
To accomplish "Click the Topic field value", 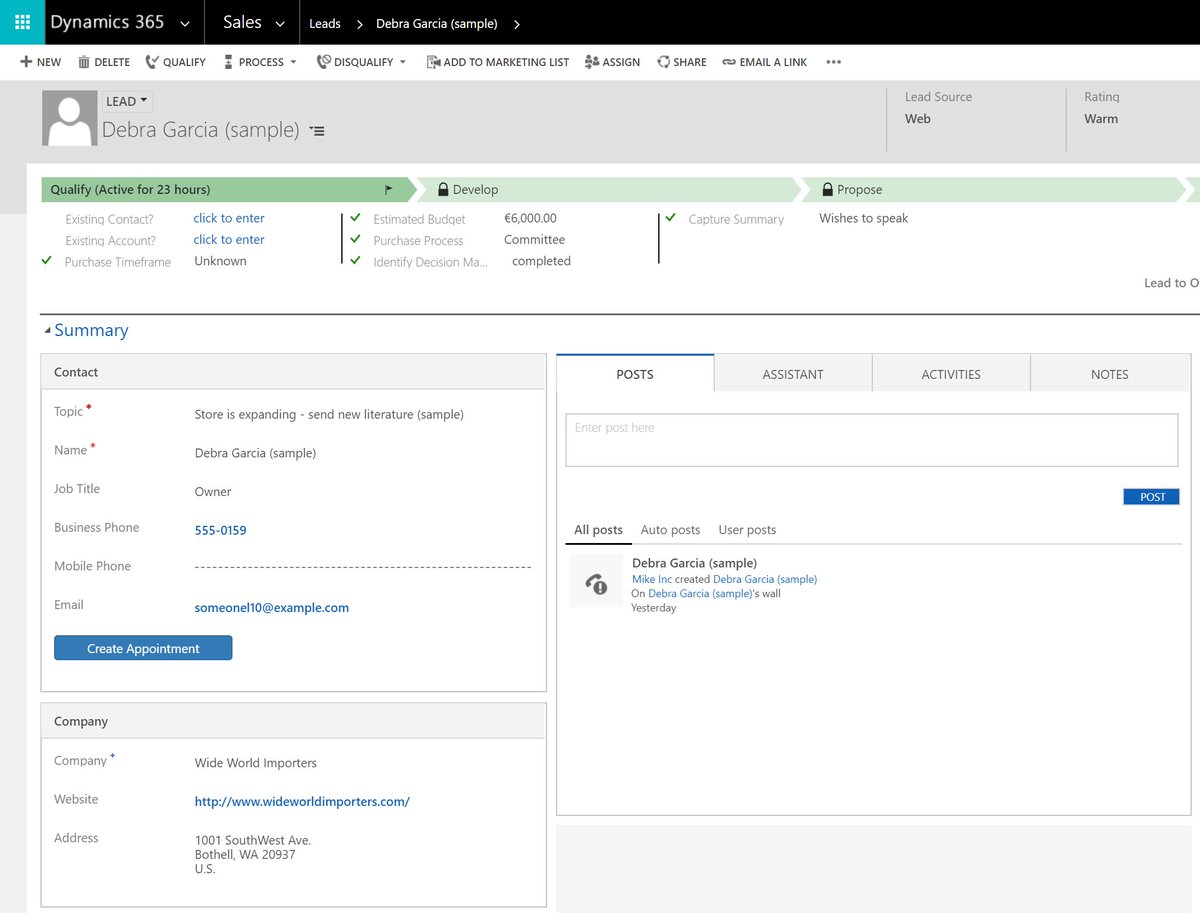I will click(329, 414).
